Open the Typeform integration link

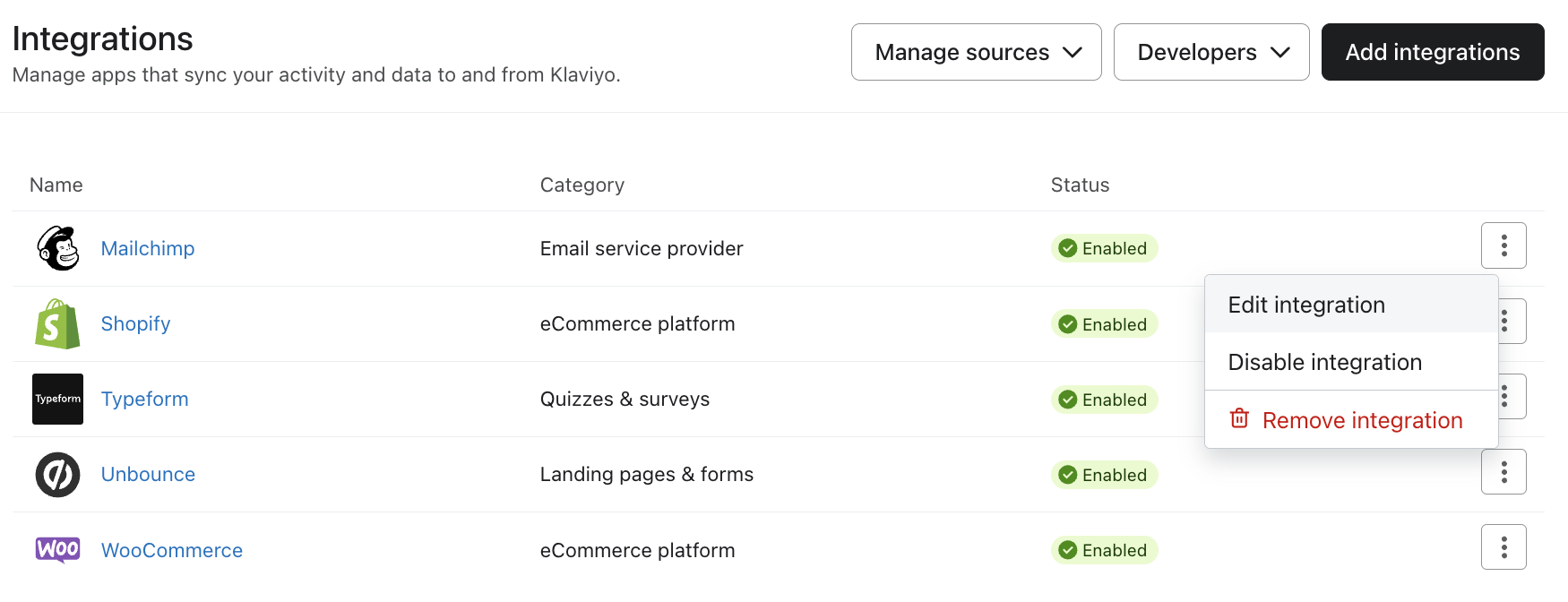[144, 399]
